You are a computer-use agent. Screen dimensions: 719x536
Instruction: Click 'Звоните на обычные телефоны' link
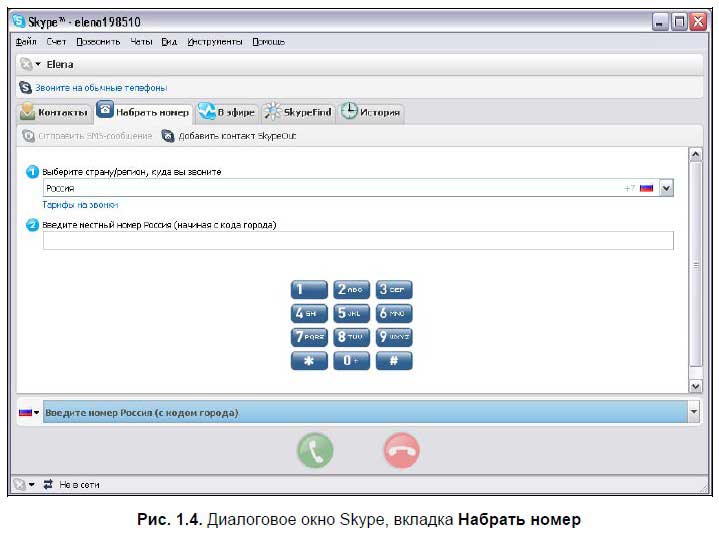point(100,88)
